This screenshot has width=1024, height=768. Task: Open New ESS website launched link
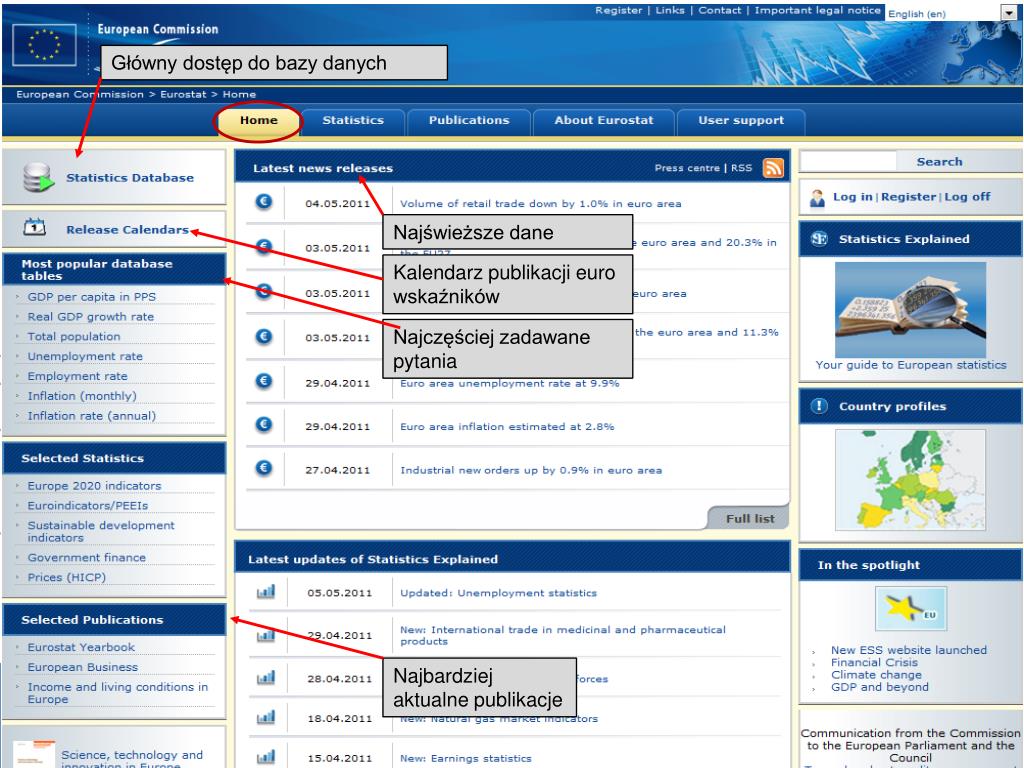point(909,650)
